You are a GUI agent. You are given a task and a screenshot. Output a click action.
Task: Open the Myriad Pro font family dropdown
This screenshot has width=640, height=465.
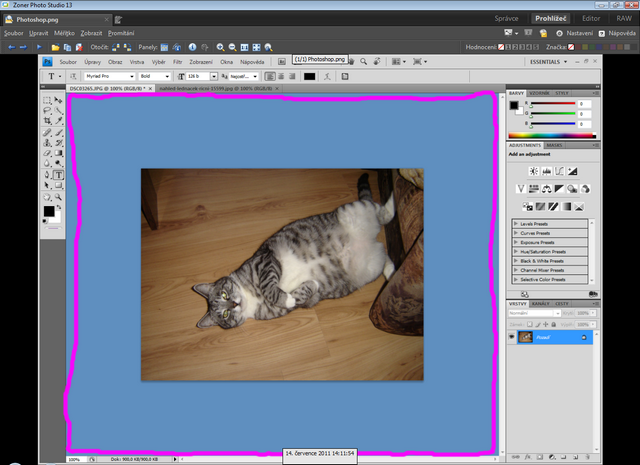[109, 76]
